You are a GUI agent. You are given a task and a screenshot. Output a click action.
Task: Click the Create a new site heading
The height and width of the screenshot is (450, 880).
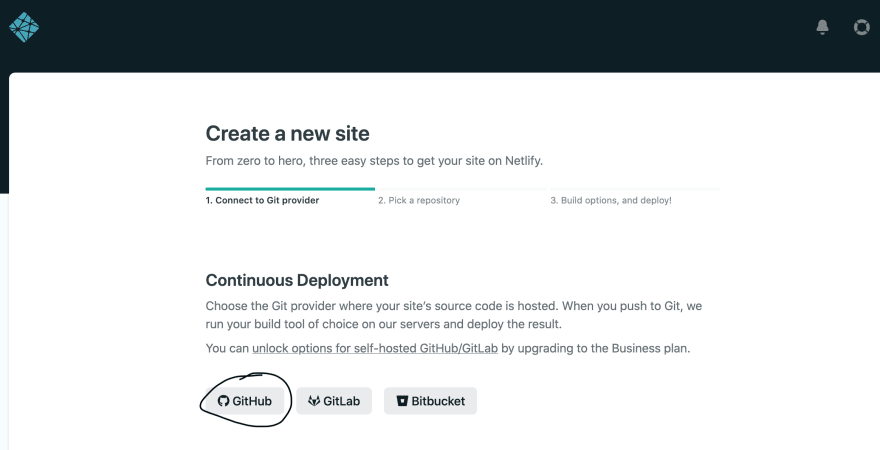tap(287, 134)
